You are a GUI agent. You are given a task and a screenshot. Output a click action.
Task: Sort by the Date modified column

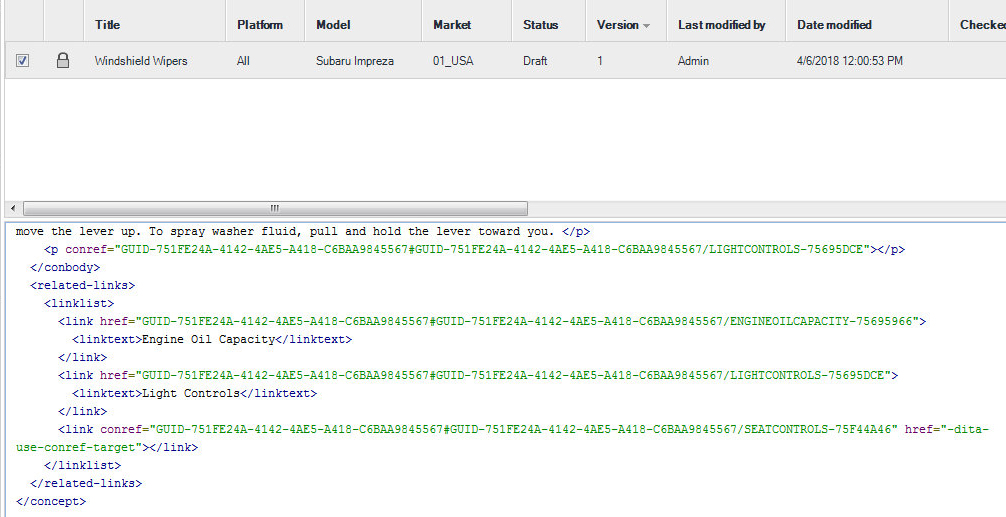[x=834, y=25]
